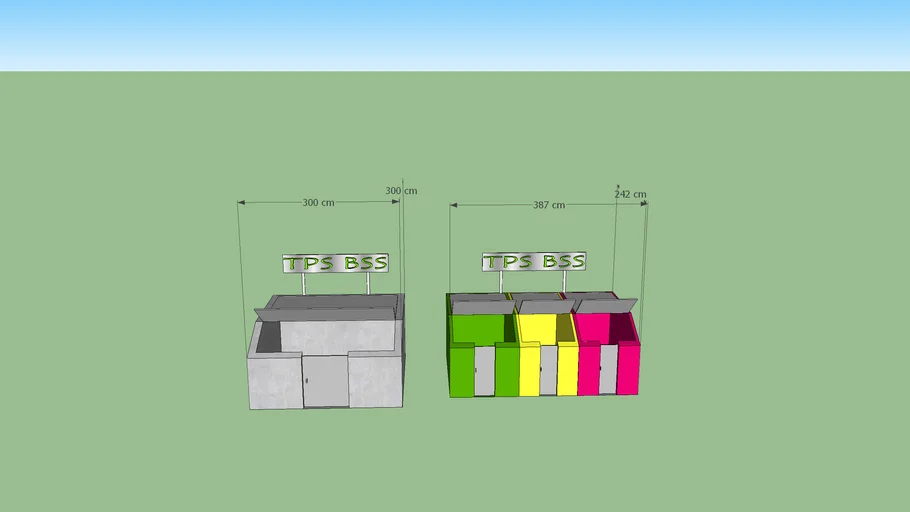
Task: Pick the open lid above pink compartment
Action: (606, 305)
